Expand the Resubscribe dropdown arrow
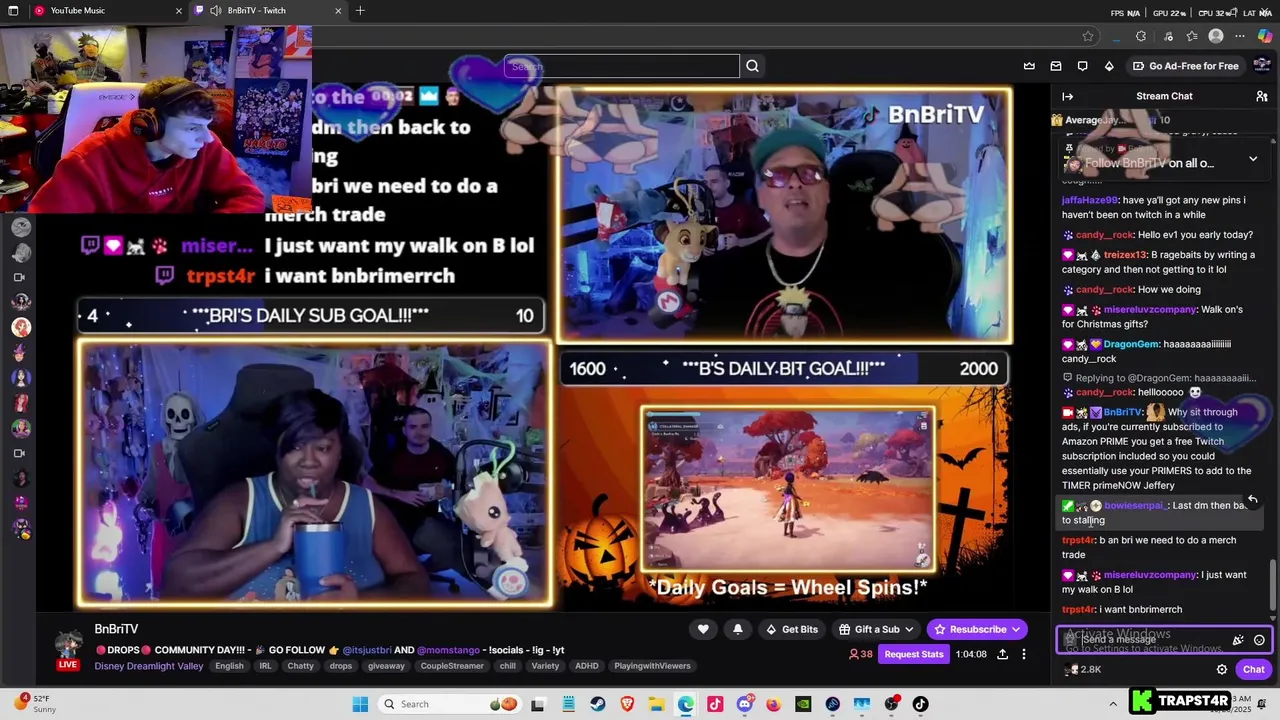The height and width of the screenshot is (720, 1280). pos(1016,629)
